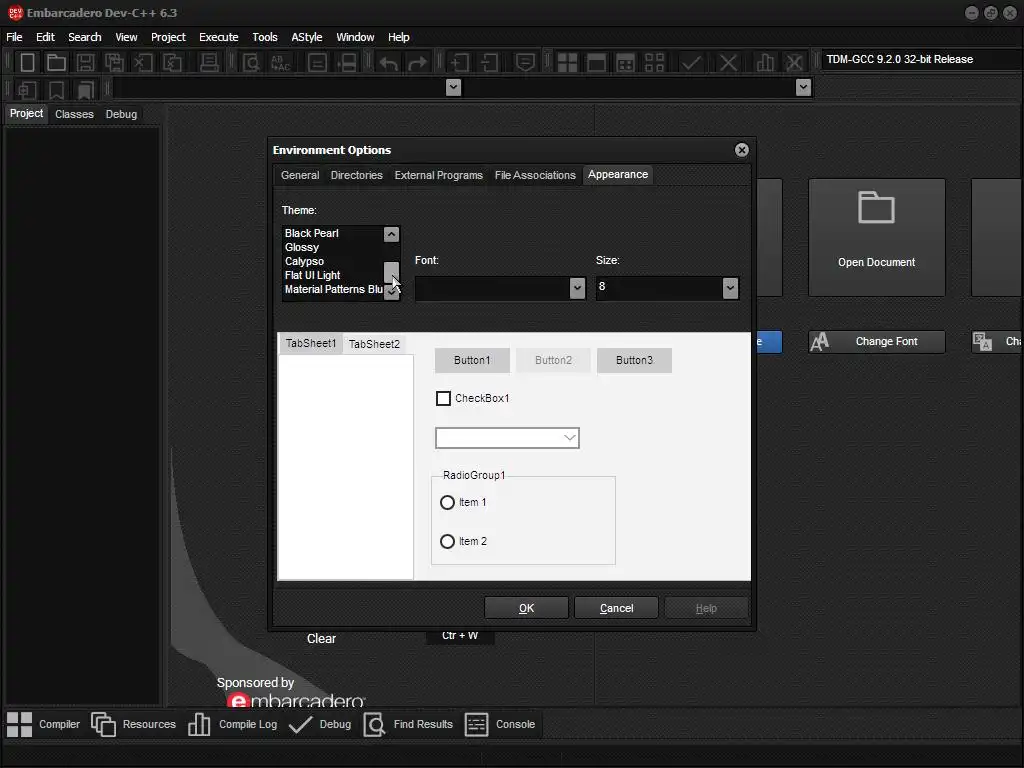Open the Execute menu
This screenshot has height=768, width=1024.
tap(218, 37)
